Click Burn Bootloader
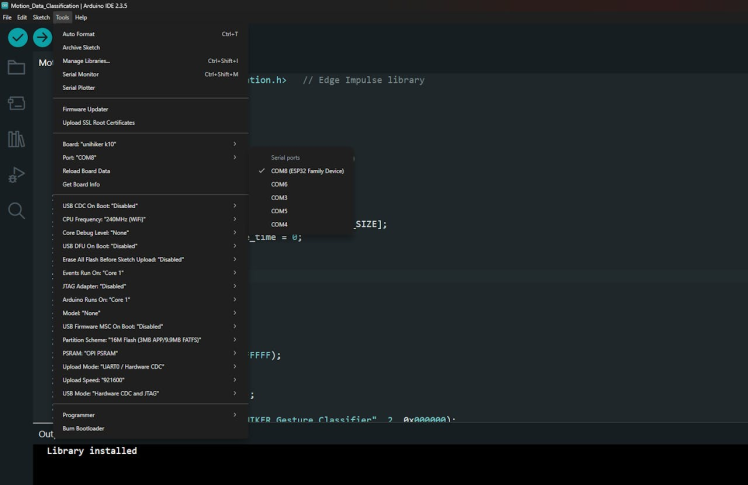The width and height of the screenshot is (748, 485). coord(83,428)
